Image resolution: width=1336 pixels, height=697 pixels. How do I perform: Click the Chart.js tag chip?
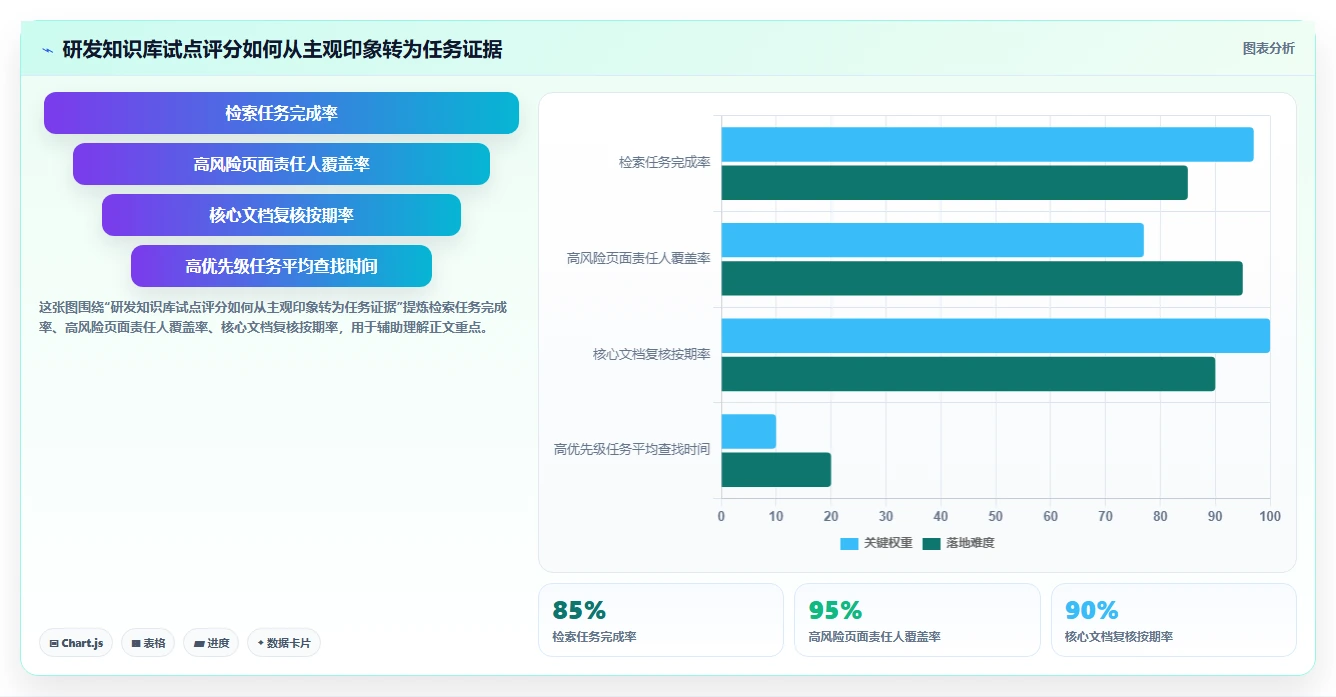point(76,643)
